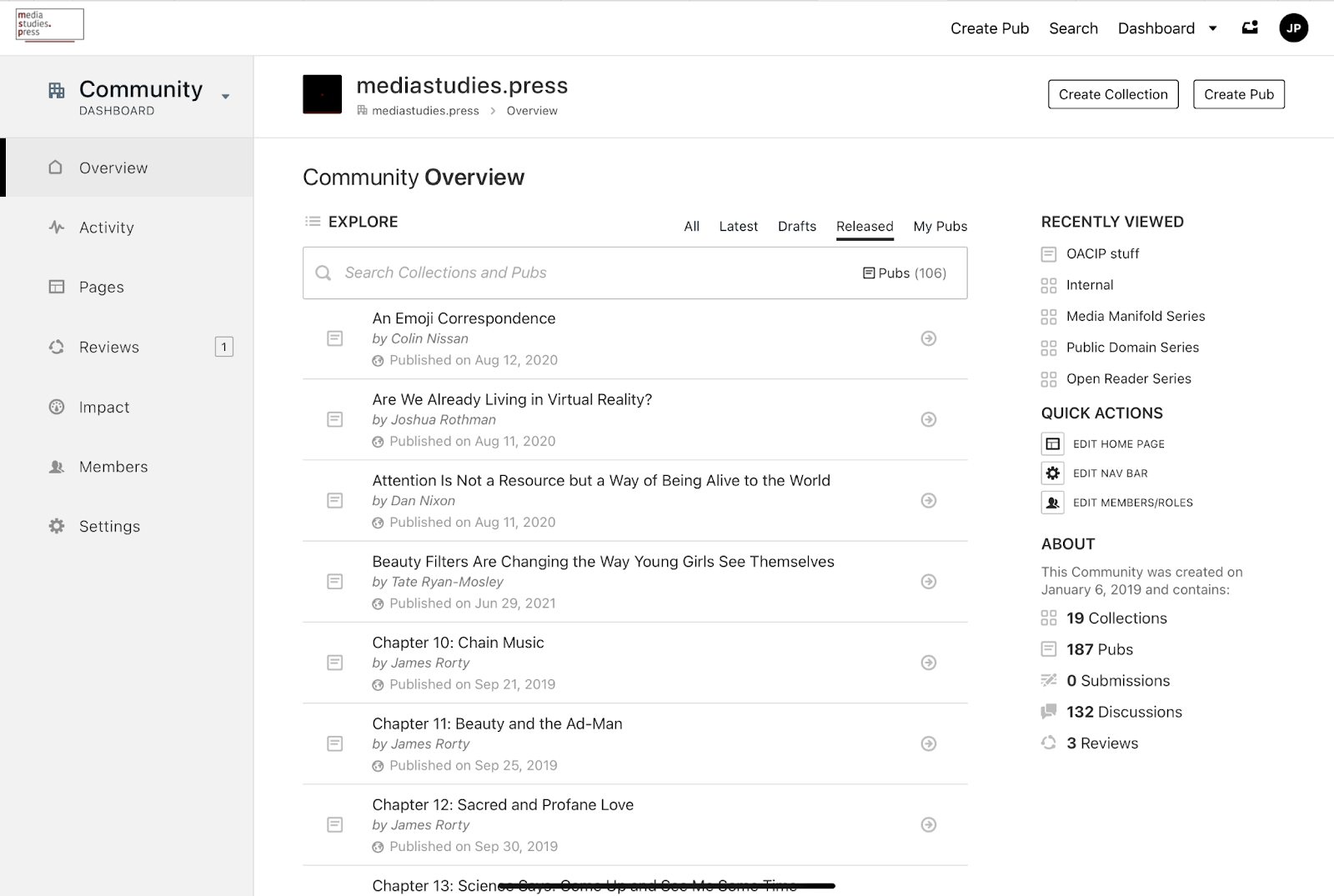This screenshot has height=896, width=1334.
Task: Click the pub icon beside An Emoji Correspondence
Action: coord(335,338)
